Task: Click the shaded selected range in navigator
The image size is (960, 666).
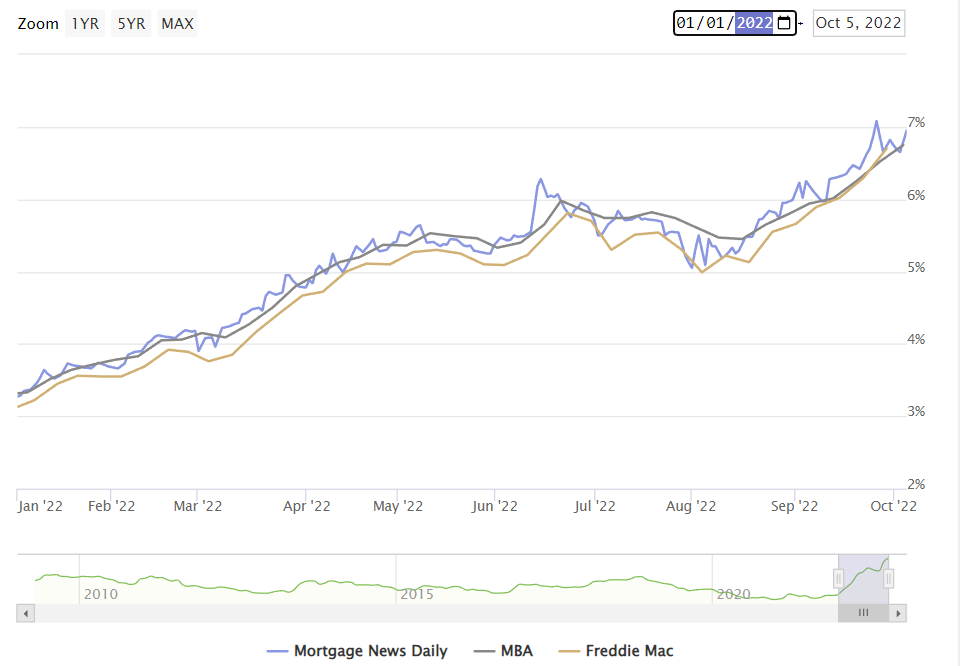Action: pyautogui.click(x=863, y=578)
